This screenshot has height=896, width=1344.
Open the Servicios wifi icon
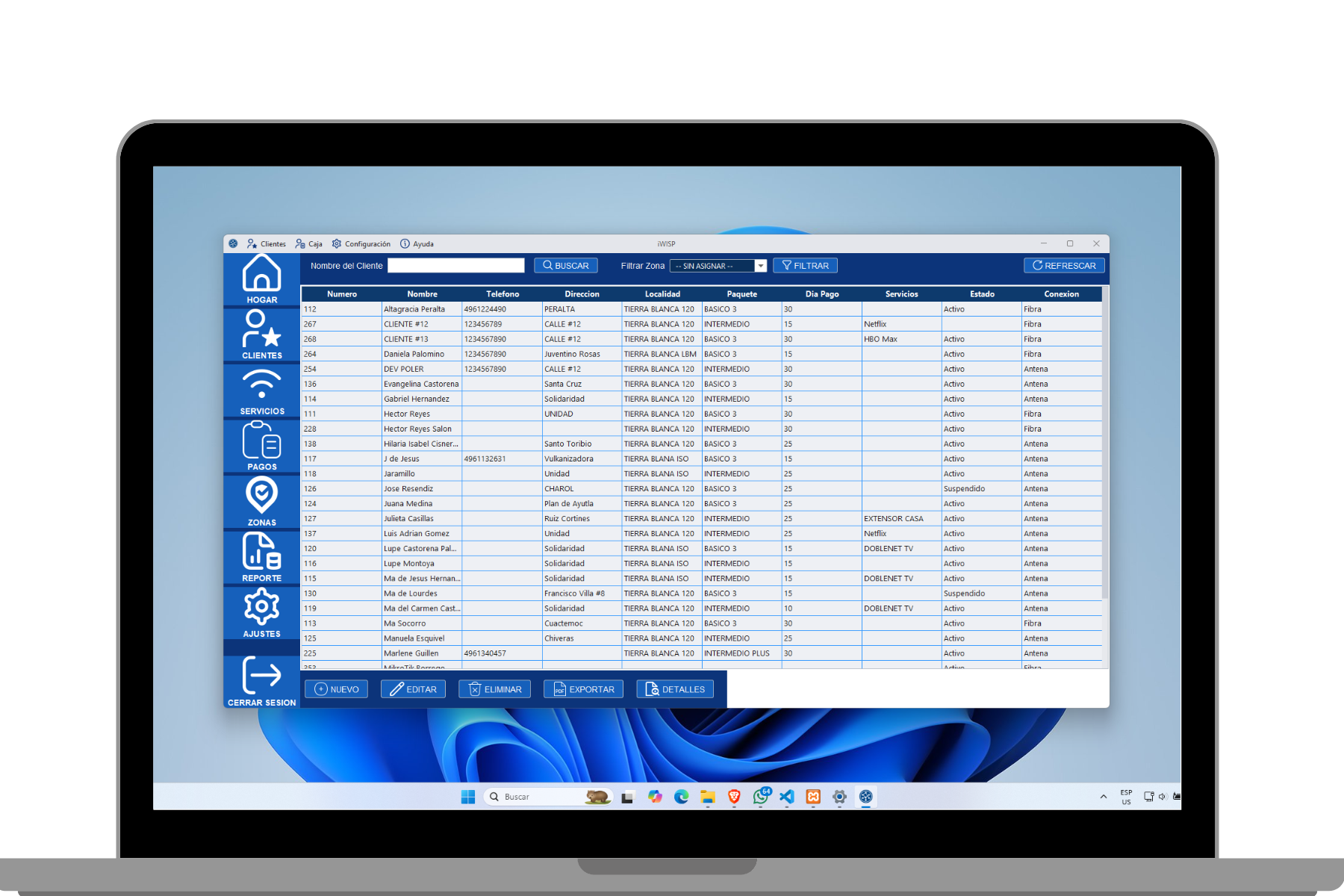[261, 390]
